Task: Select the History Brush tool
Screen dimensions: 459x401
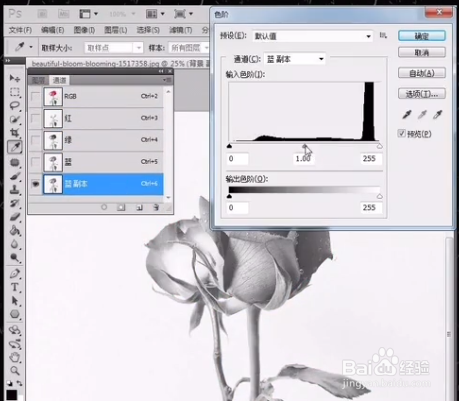Action: click(15, 203)
